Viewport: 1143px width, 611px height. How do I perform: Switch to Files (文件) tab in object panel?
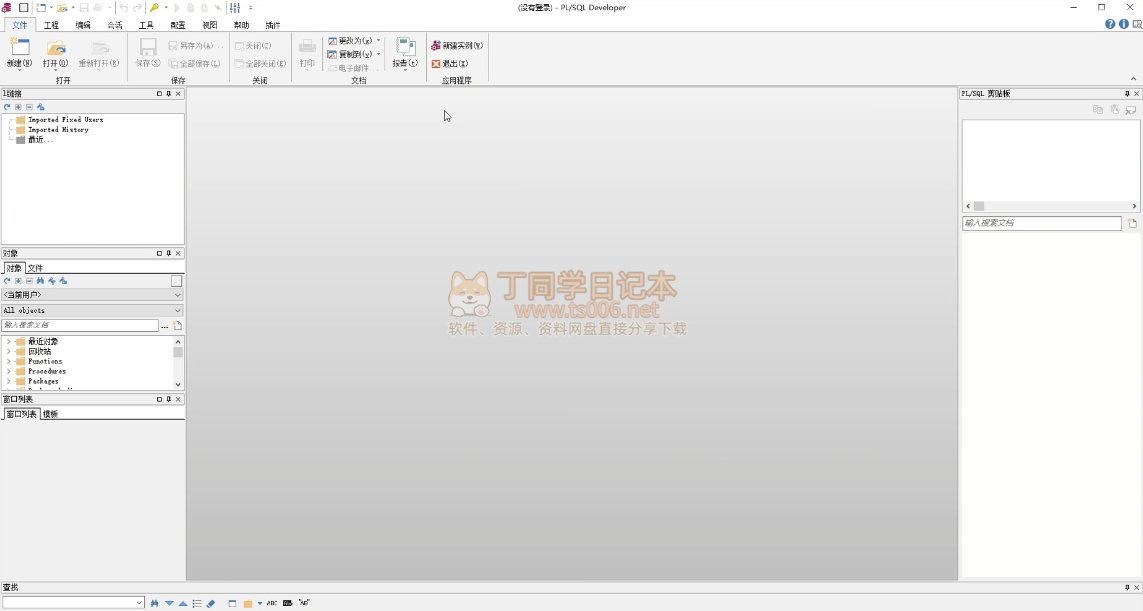(35, 268)
